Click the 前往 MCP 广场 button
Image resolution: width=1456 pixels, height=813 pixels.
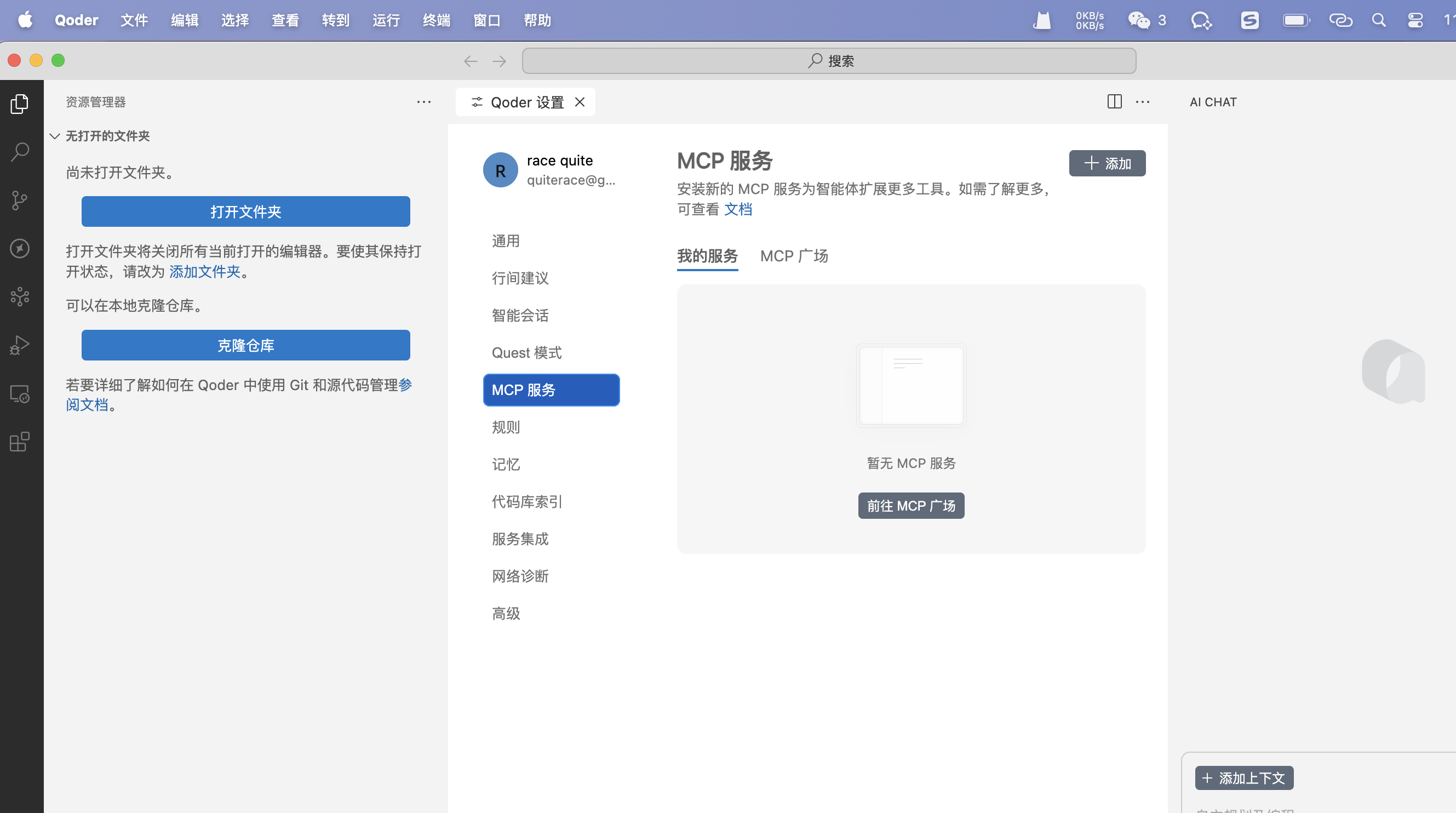coord(910,506)
